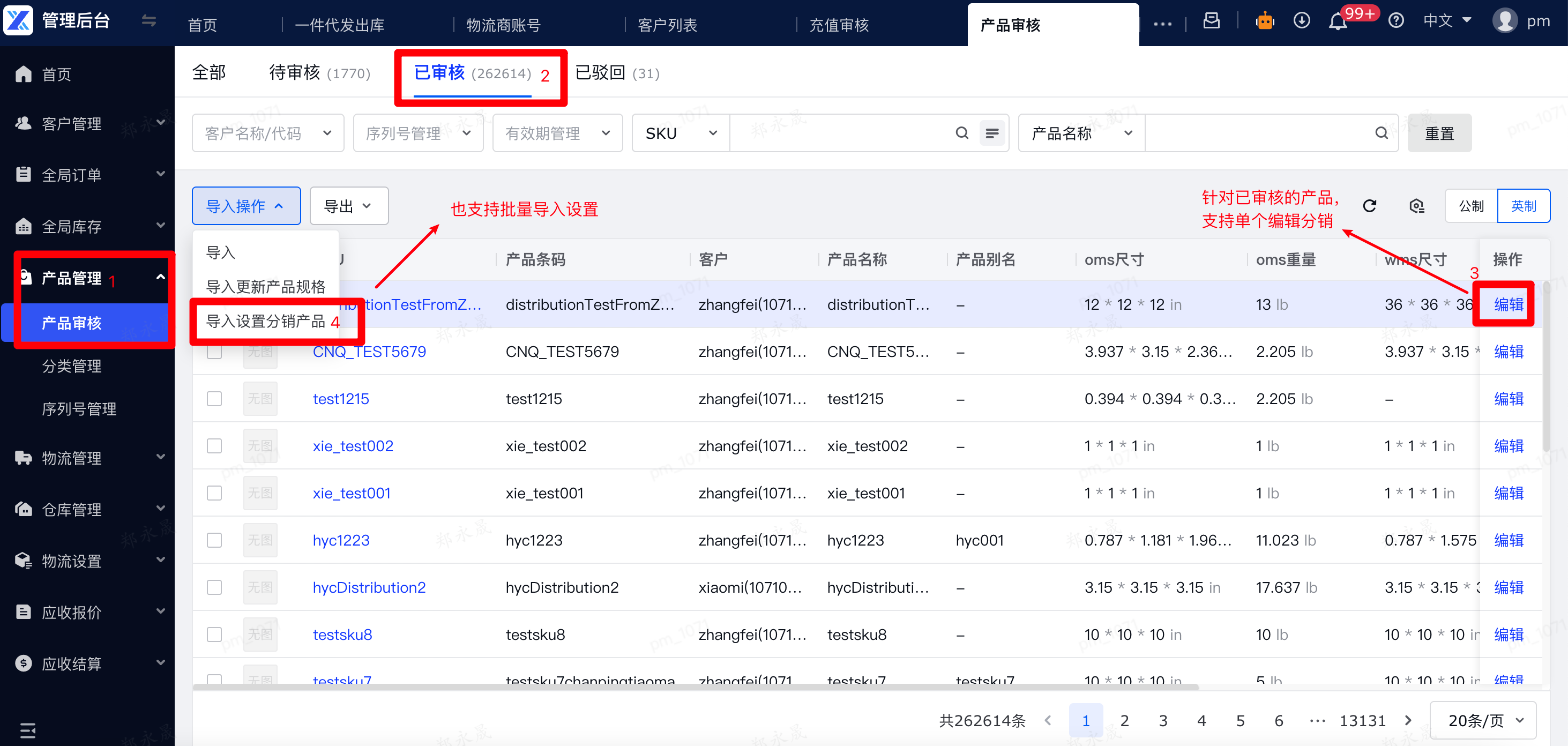Image resolution: width=1568 pixels, height=746 pixels.
Task: Click 编辑 for the CNQ_TEST5679 row
Action: (1509, 352)
